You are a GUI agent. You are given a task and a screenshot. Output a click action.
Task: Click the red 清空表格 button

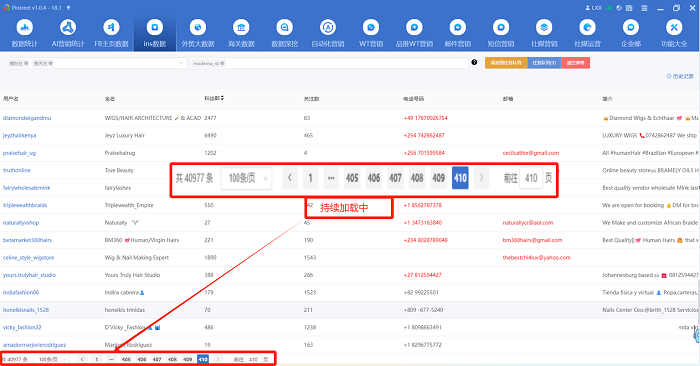coord(575,63)
